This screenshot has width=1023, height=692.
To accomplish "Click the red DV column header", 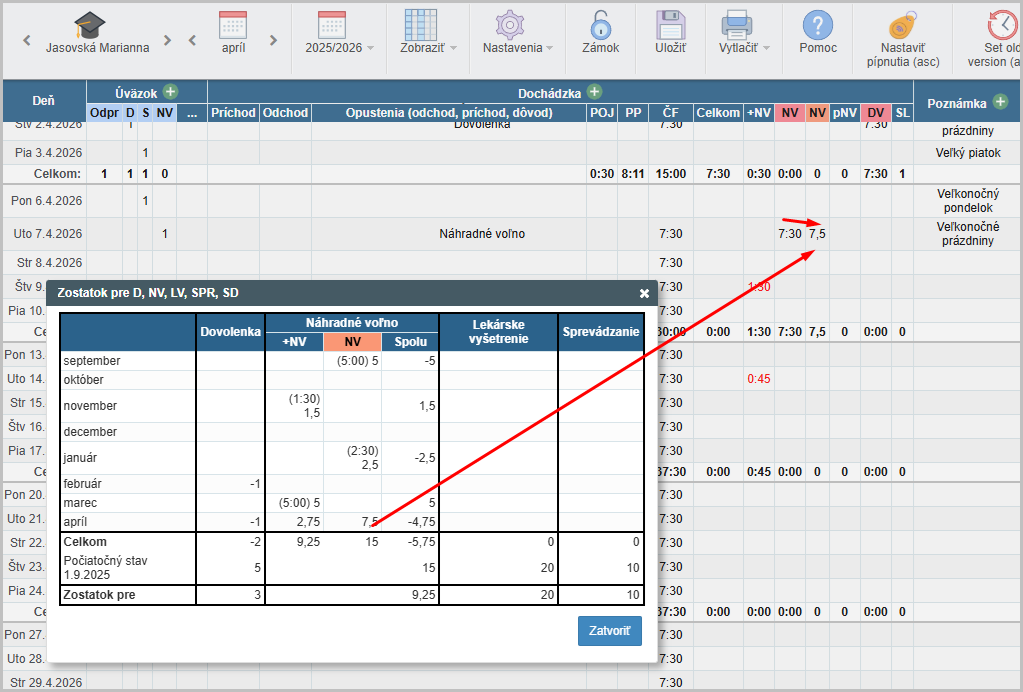I will coord(876,113).
